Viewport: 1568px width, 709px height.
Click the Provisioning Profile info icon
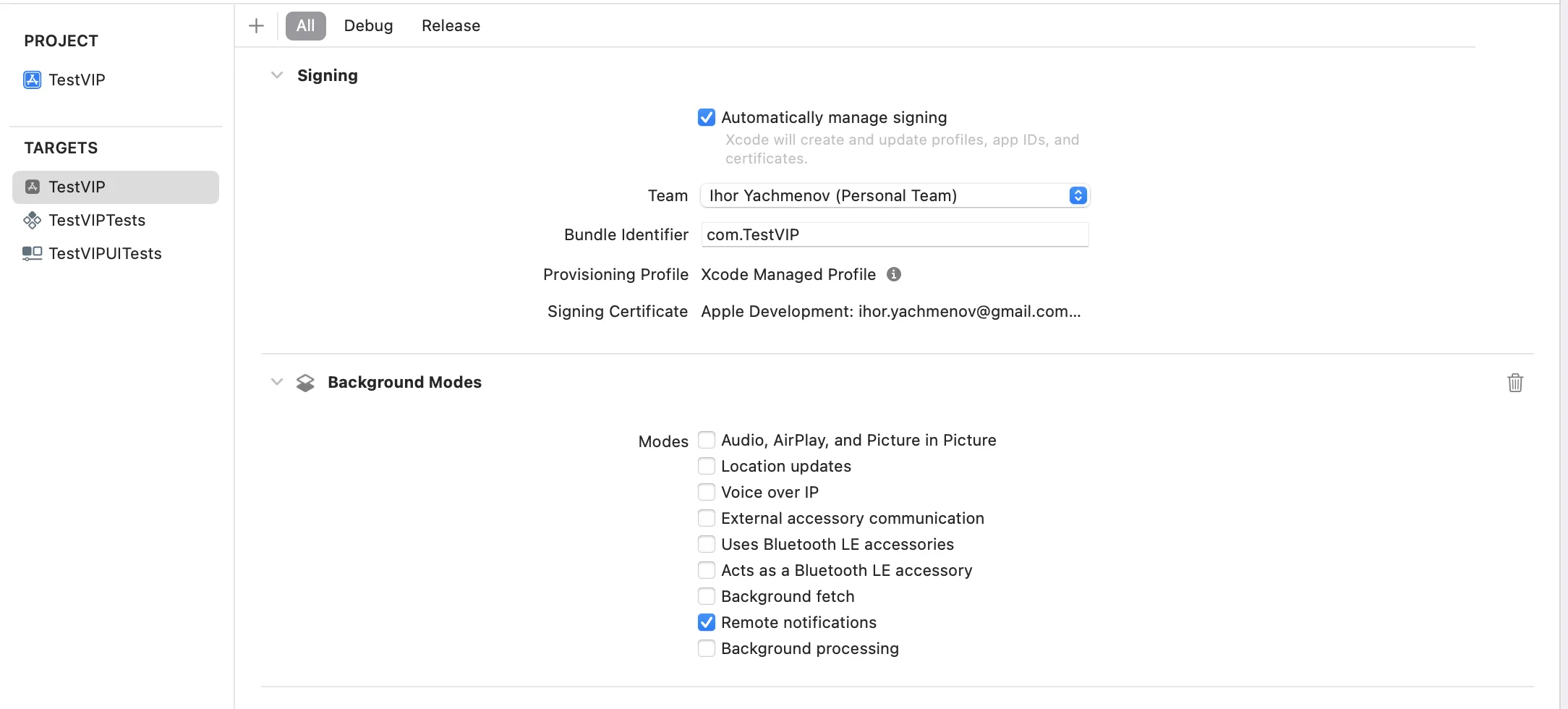(894, 274)
